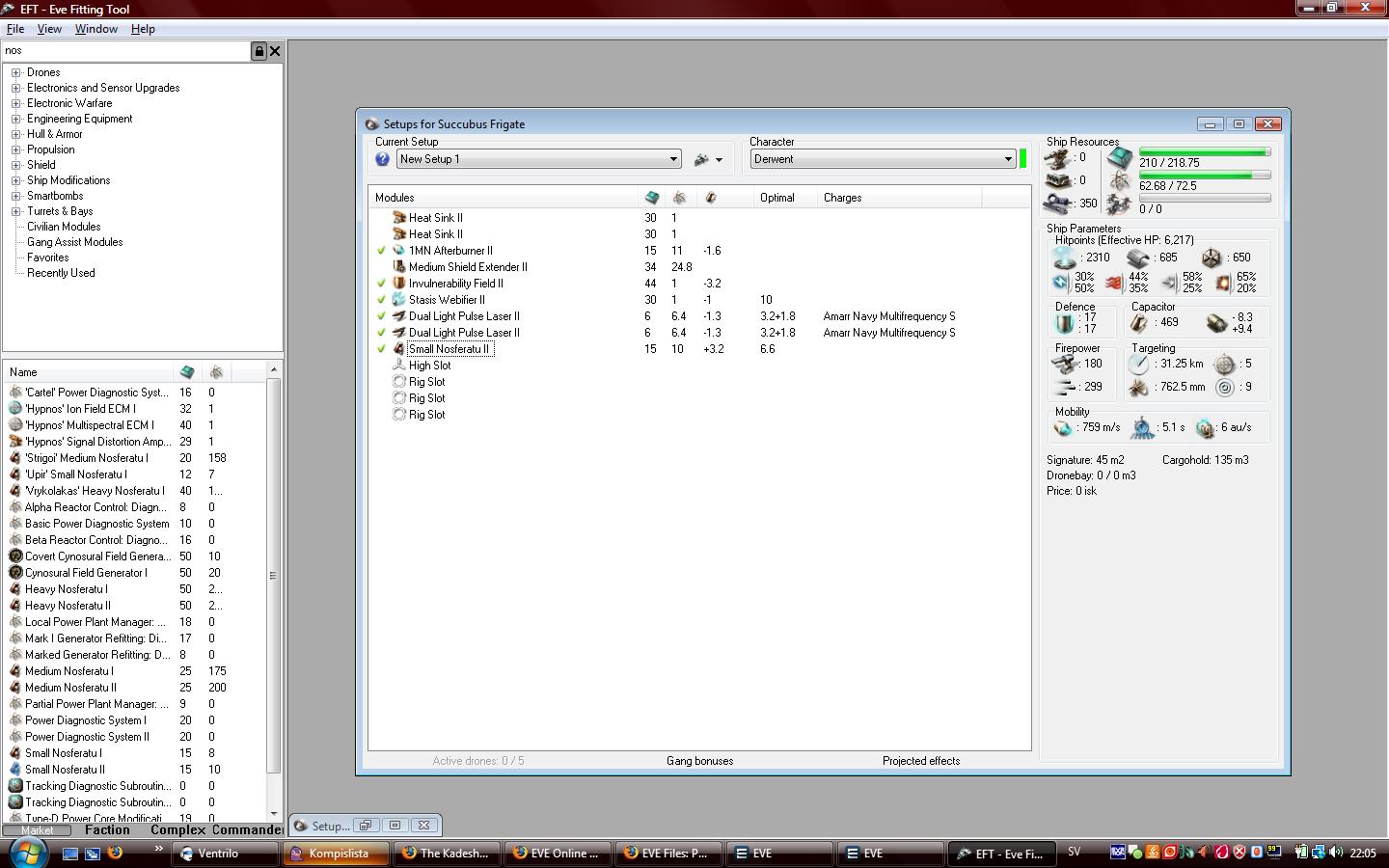Image resolution: width=1389 pixels, height=868 pixels.
Task: Toggle the Small Nosferatu II active checkmark
Action: pos(382,349)
